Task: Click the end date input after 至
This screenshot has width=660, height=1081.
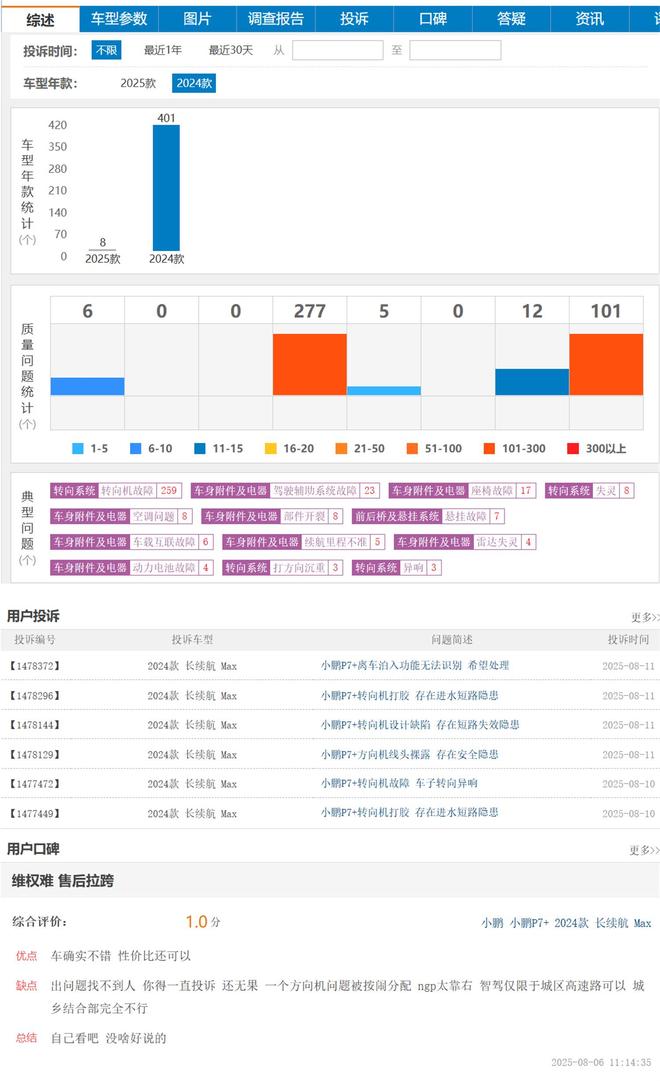Action: (x=455, y=50)
